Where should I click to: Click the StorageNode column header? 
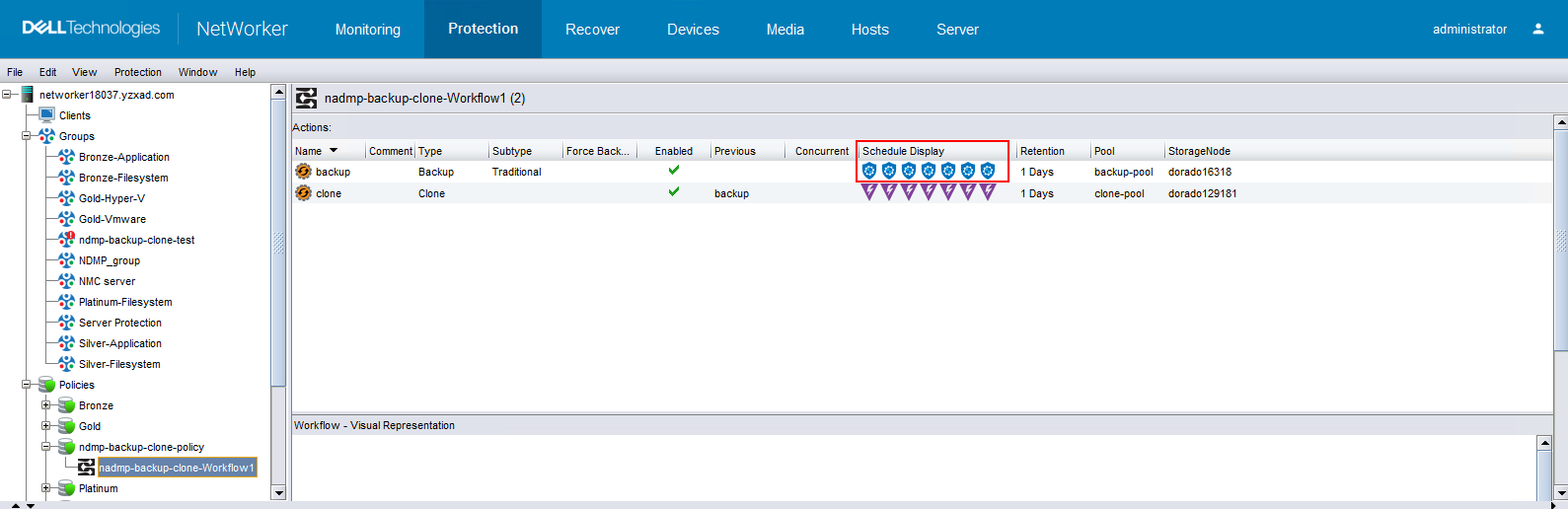[1199, 151]
